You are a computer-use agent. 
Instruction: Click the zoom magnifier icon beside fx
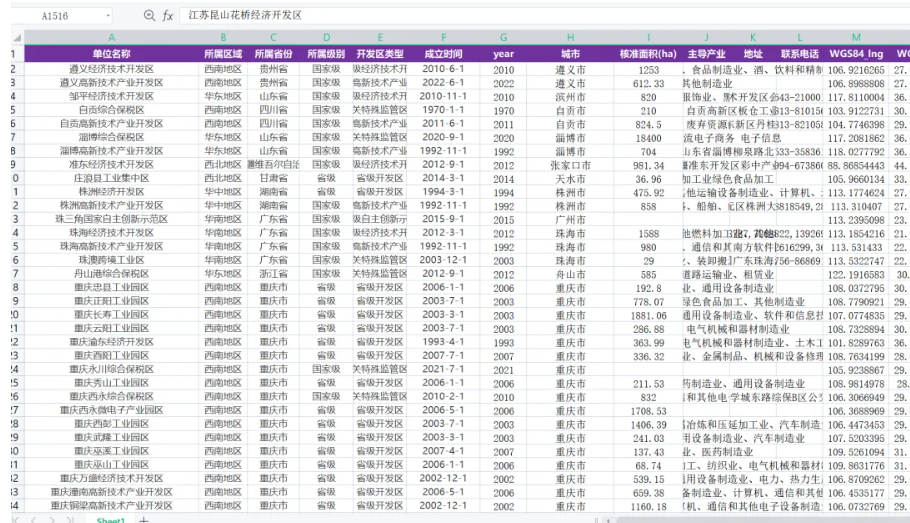click(149, 16)
